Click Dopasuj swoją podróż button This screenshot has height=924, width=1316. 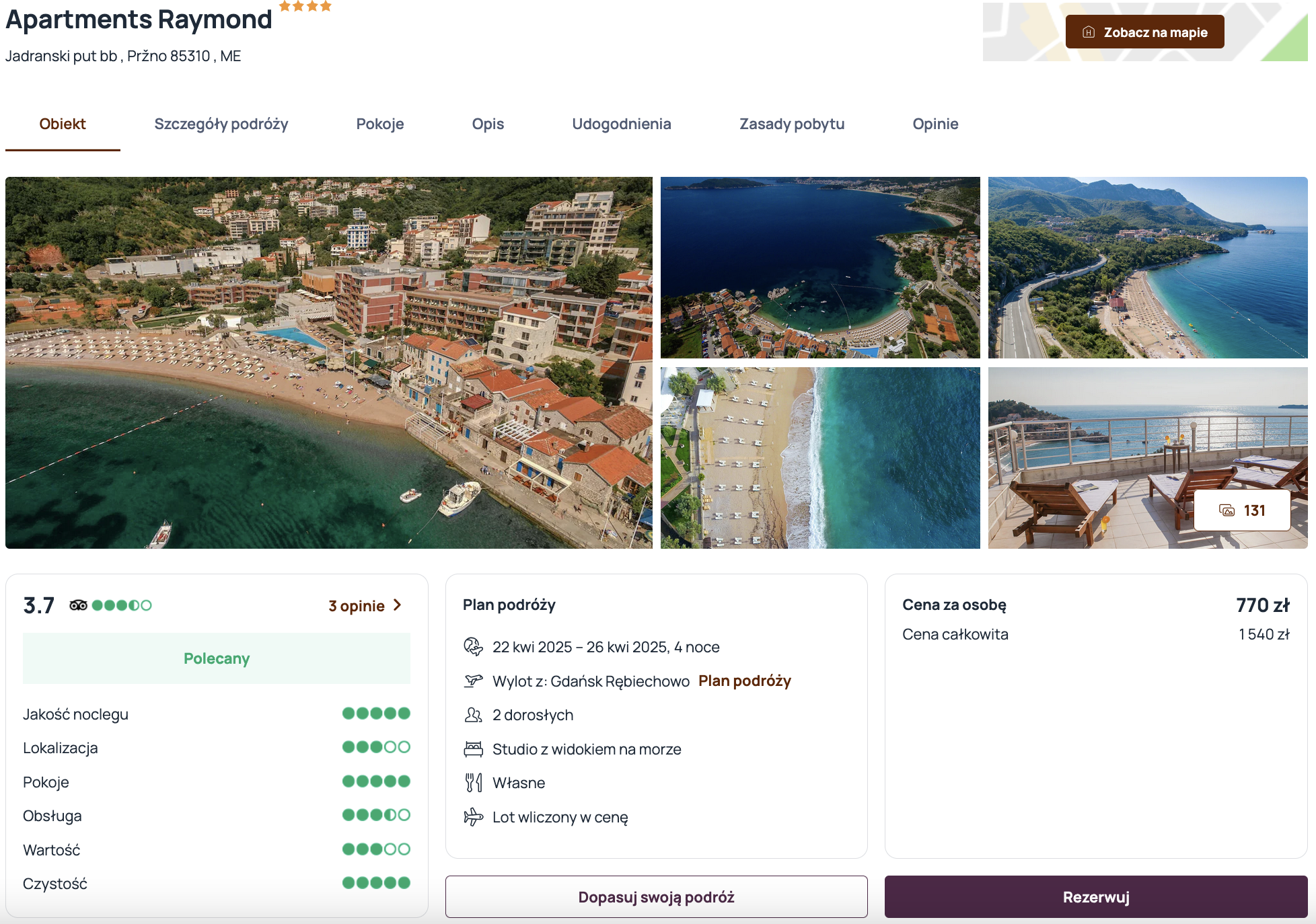[657, 897]
